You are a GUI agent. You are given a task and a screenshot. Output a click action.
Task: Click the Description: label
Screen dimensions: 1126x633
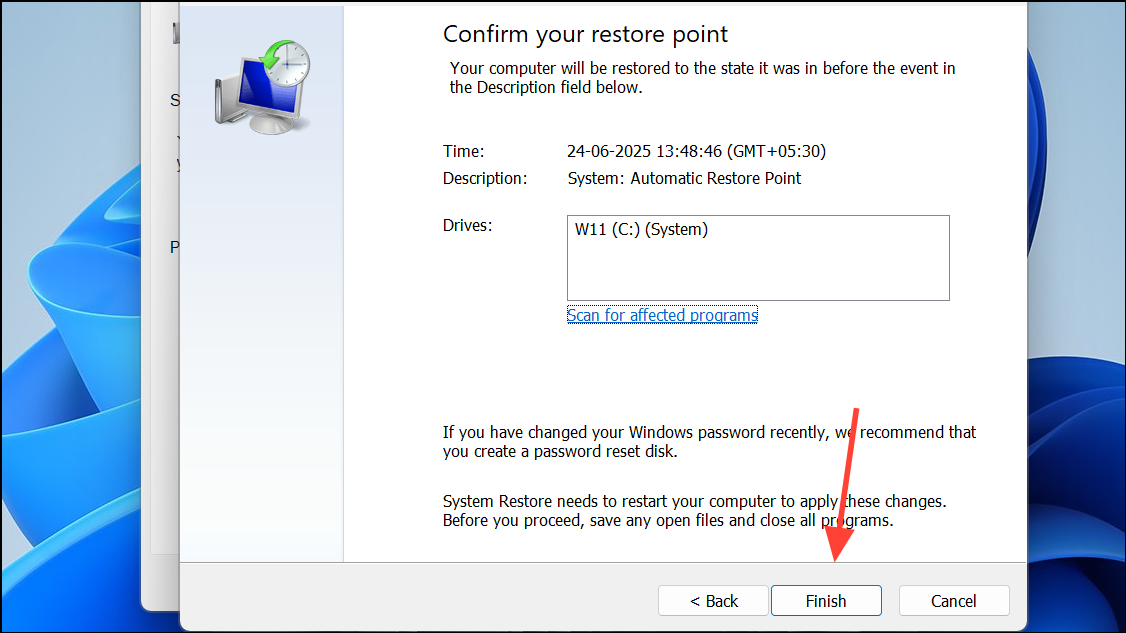tap(484, 178)
